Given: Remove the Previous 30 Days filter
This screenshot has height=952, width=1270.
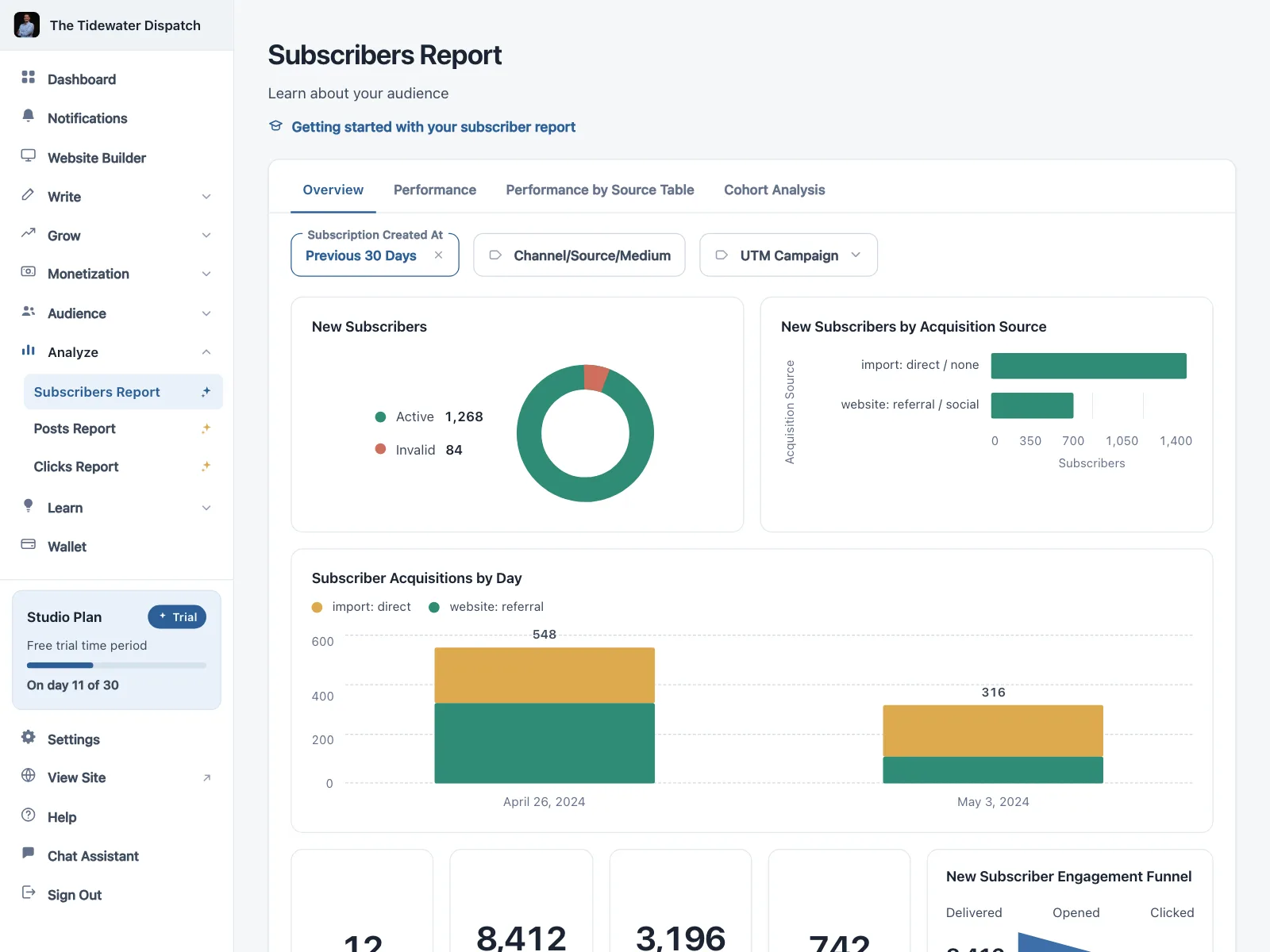Looking at the screenshot, I should coord(439,255).
